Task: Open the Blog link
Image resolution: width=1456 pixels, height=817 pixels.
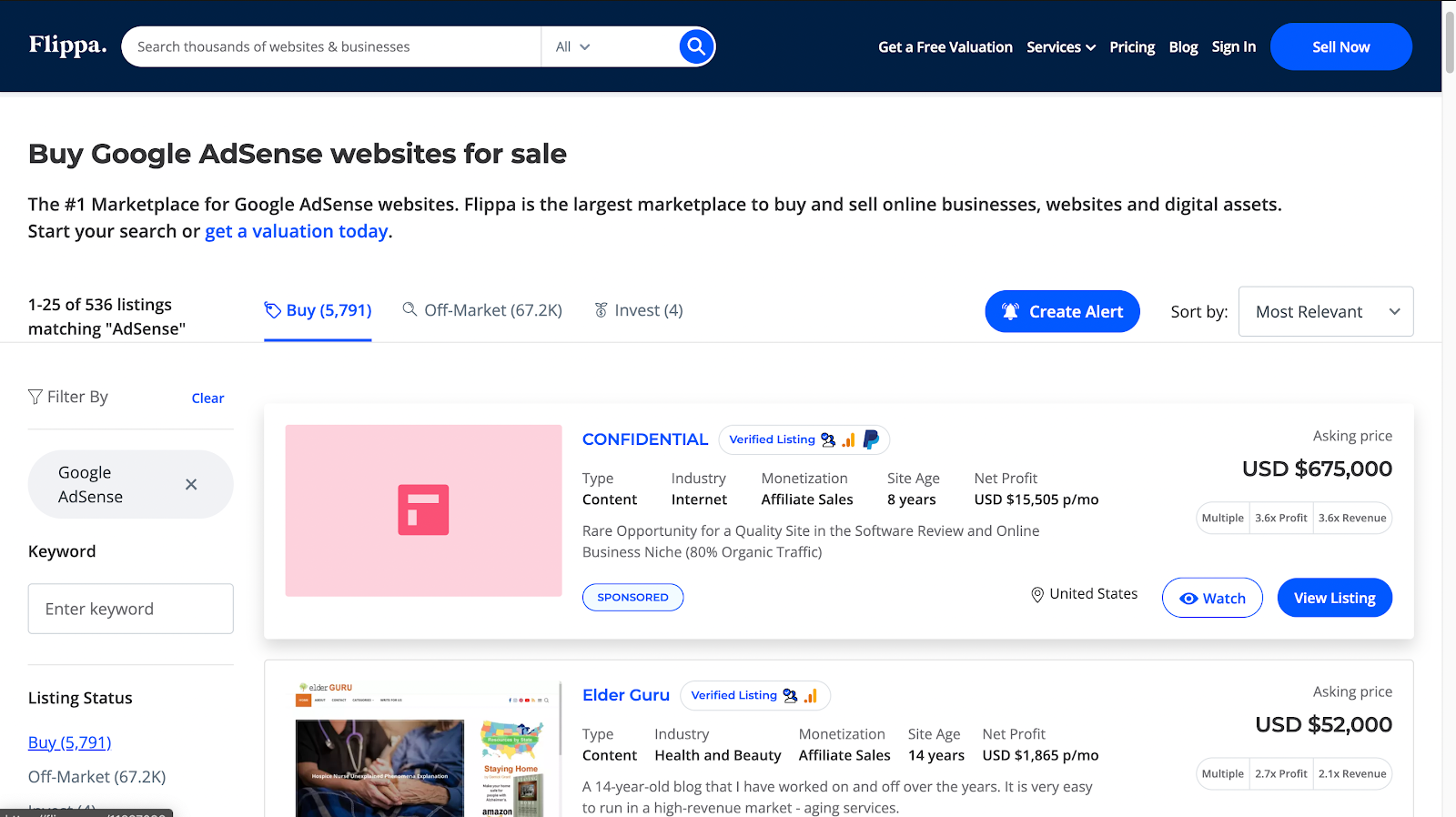Action: click(x=1183, y=47)
